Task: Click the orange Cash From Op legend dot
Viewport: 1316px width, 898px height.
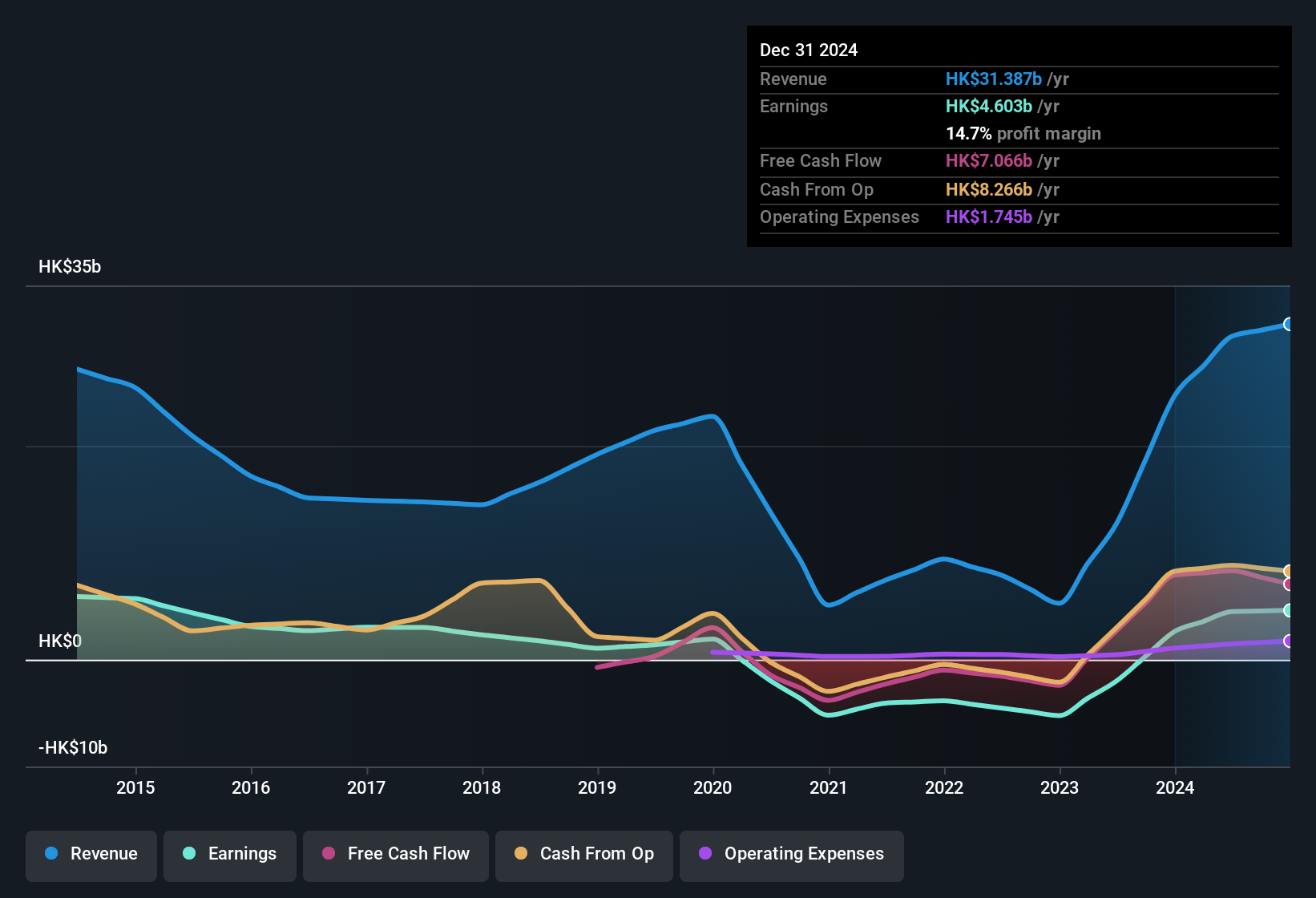Action: (x=521, y=854)
